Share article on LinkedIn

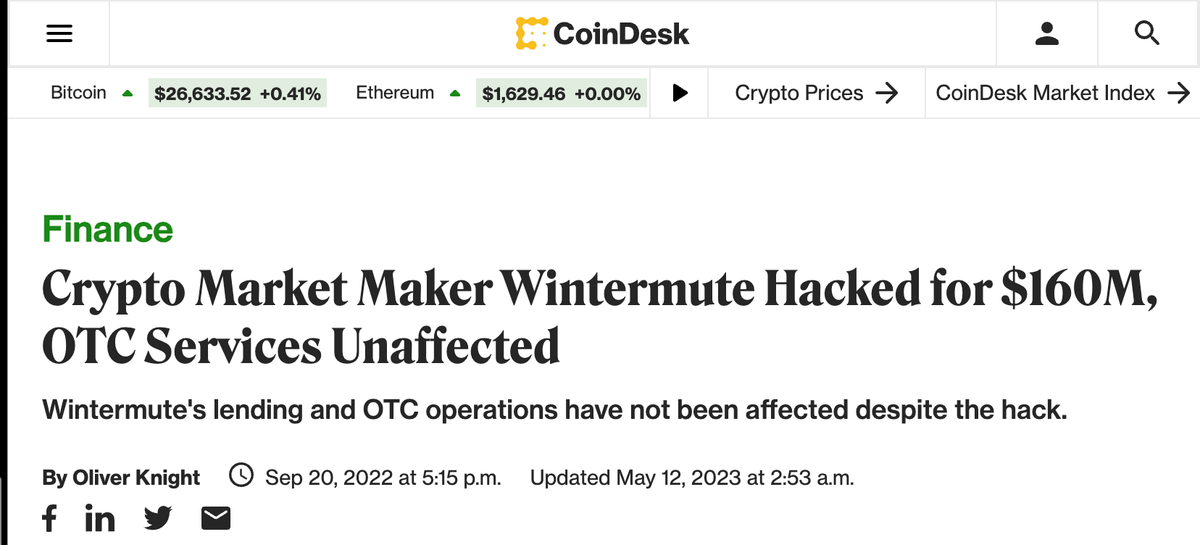pos(99,518)
